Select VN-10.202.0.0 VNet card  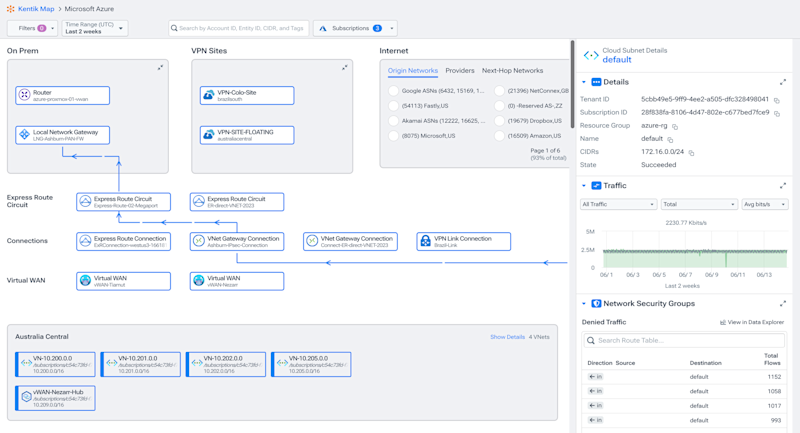[x=226, y=364]
